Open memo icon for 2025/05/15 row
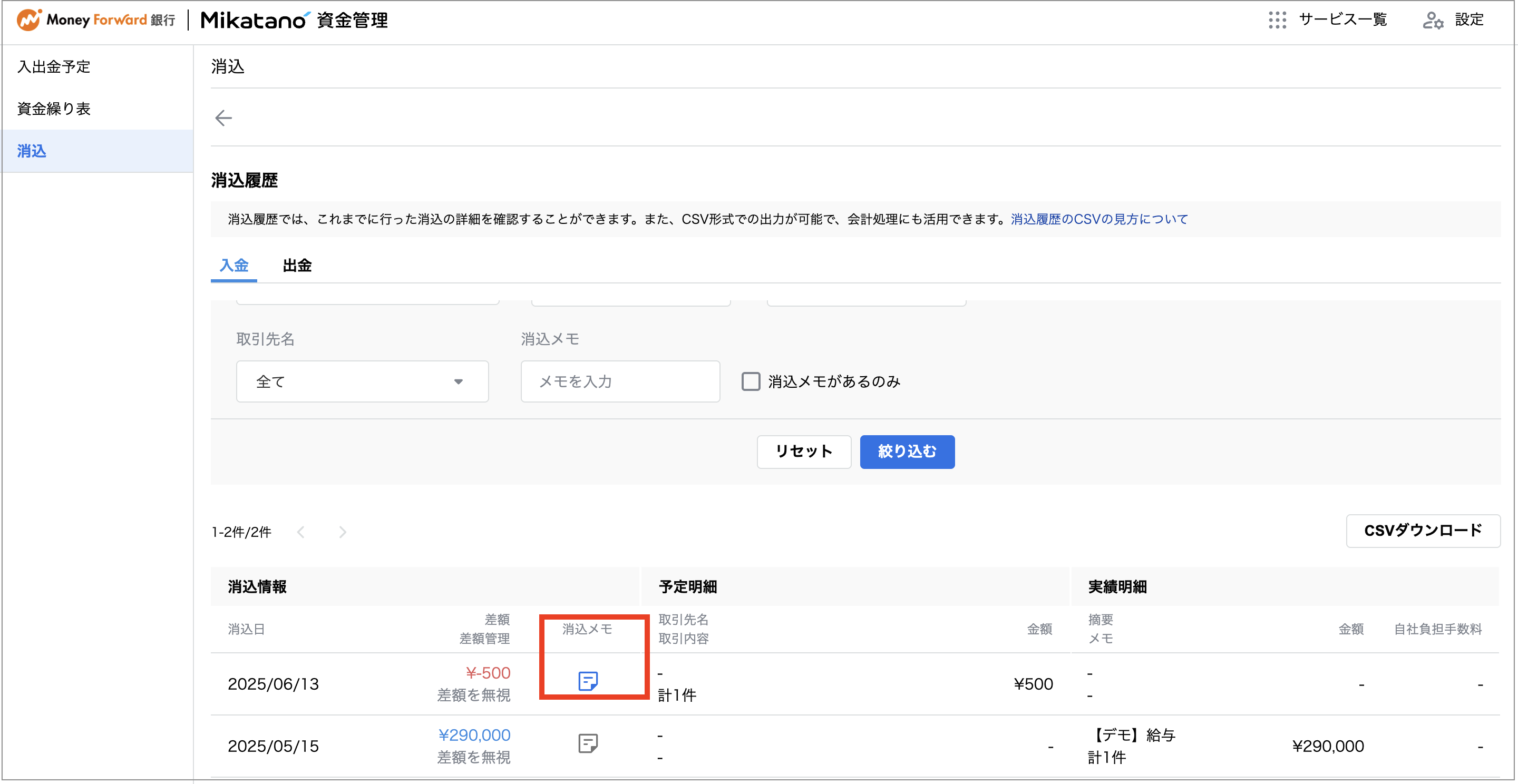 pyautogui.click(x=588, y=743)
